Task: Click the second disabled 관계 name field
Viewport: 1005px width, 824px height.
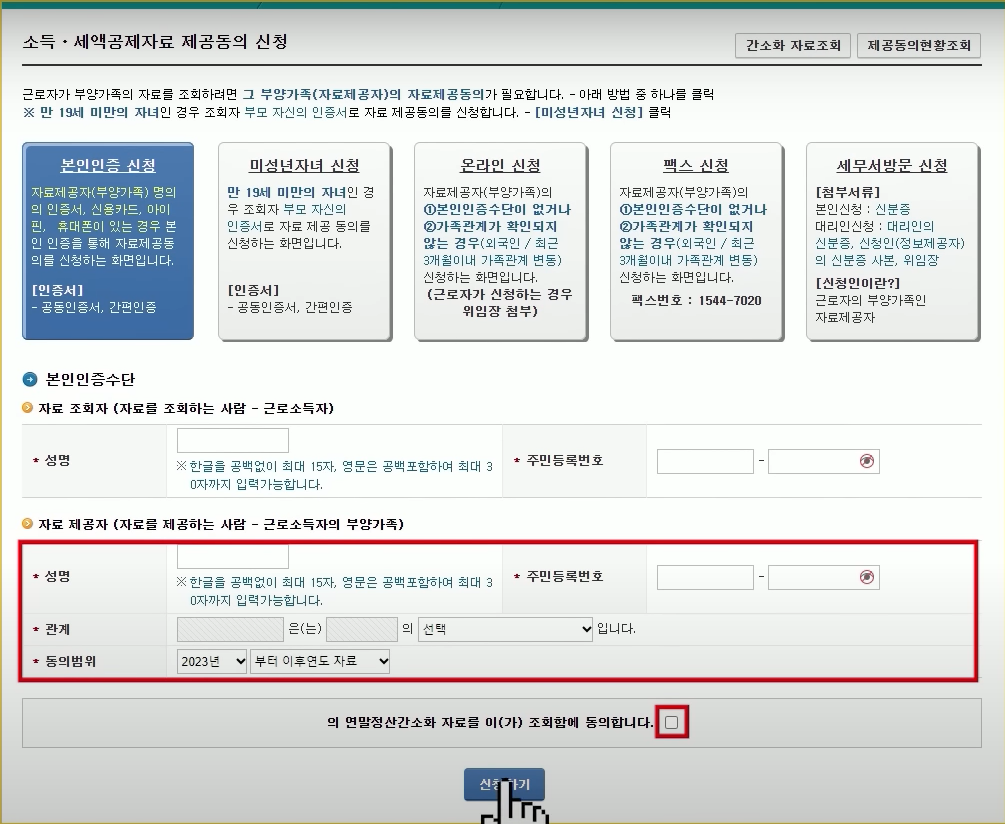Action: [362, 629]
